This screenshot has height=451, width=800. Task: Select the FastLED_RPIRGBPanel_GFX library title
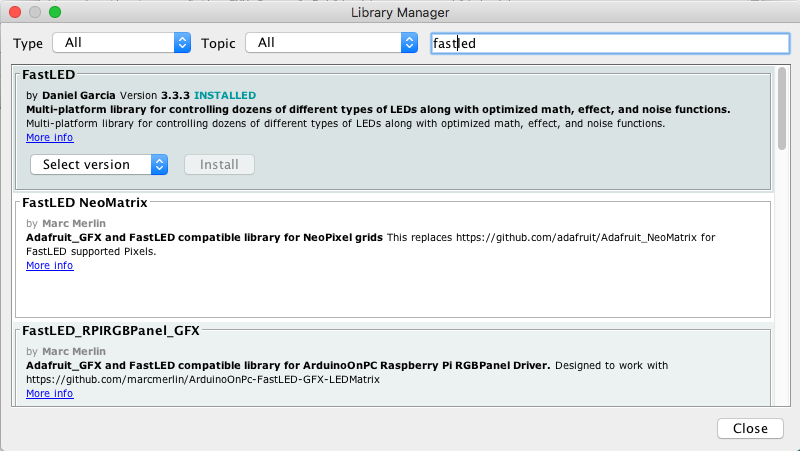click(111, 331)
